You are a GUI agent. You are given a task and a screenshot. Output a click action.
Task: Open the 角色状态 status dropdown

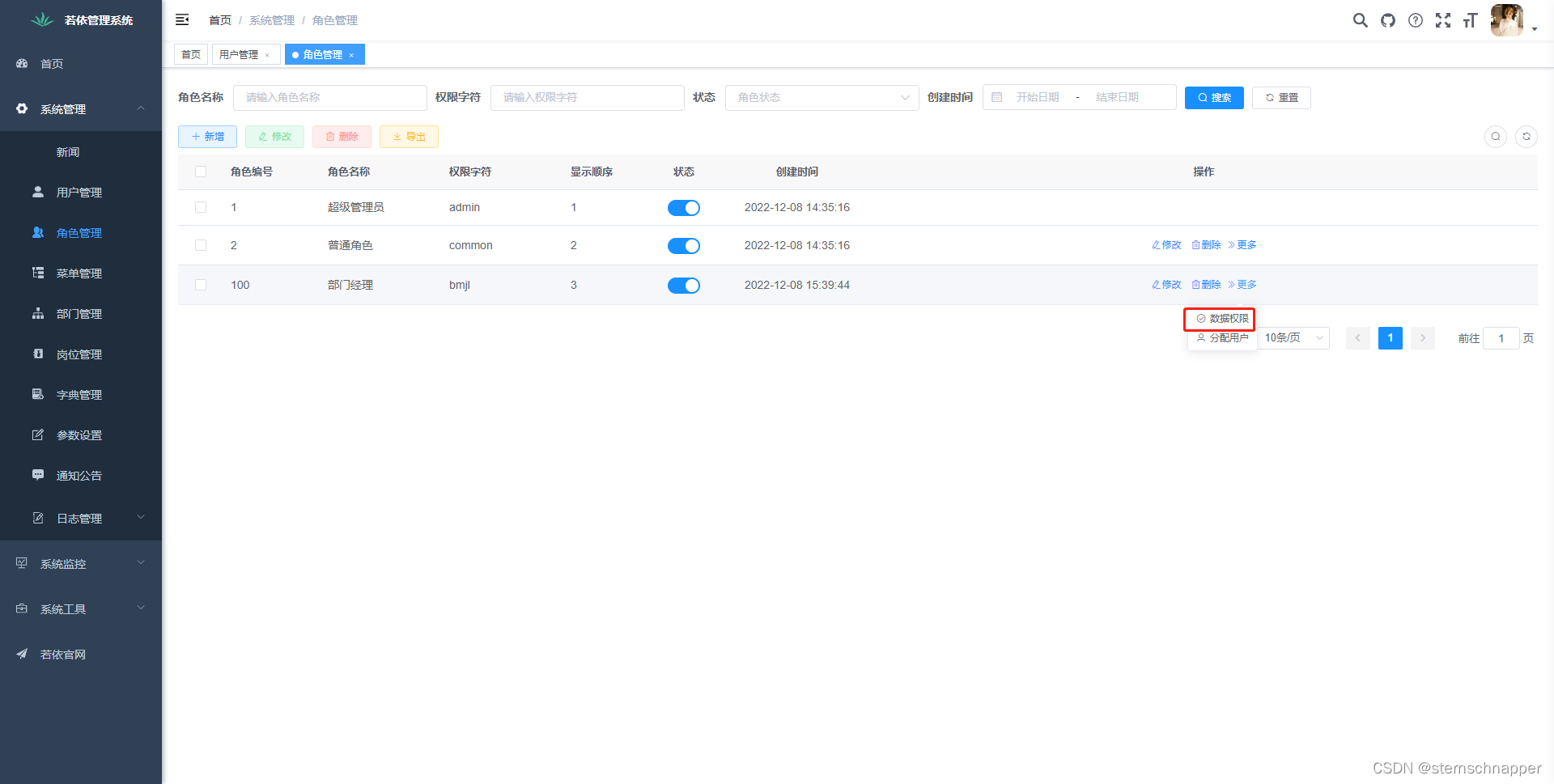pyautogui.click(x=821, y=97)
